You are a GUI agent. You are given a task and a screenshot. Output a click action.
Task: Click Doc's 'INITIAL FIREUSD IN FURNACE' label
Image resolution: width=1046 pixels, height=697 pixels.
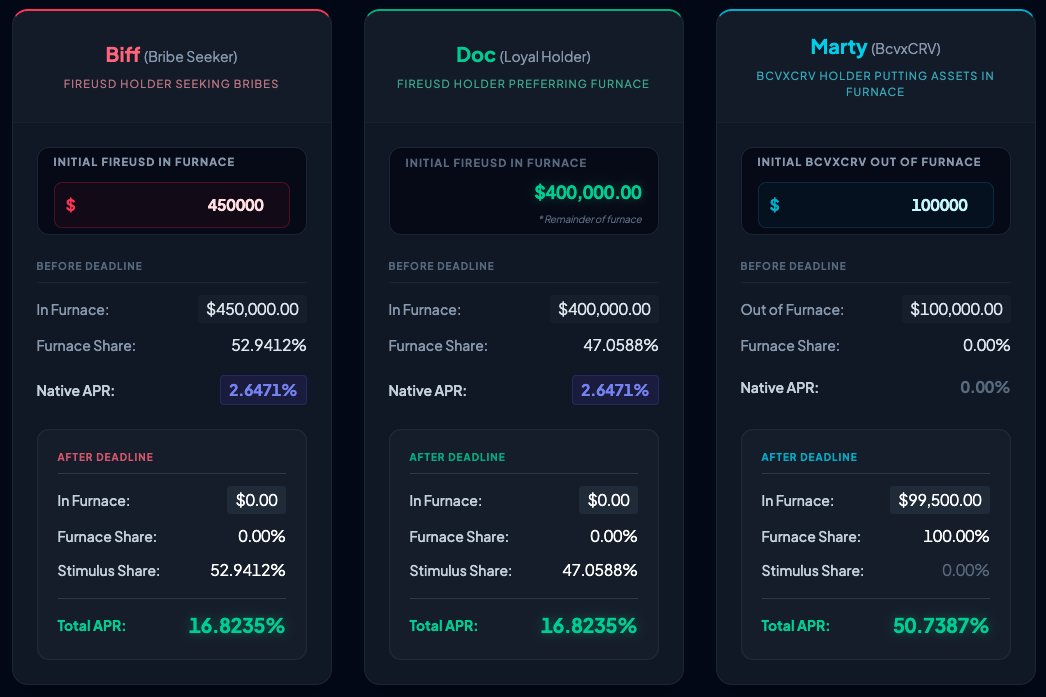click(496, 163)
